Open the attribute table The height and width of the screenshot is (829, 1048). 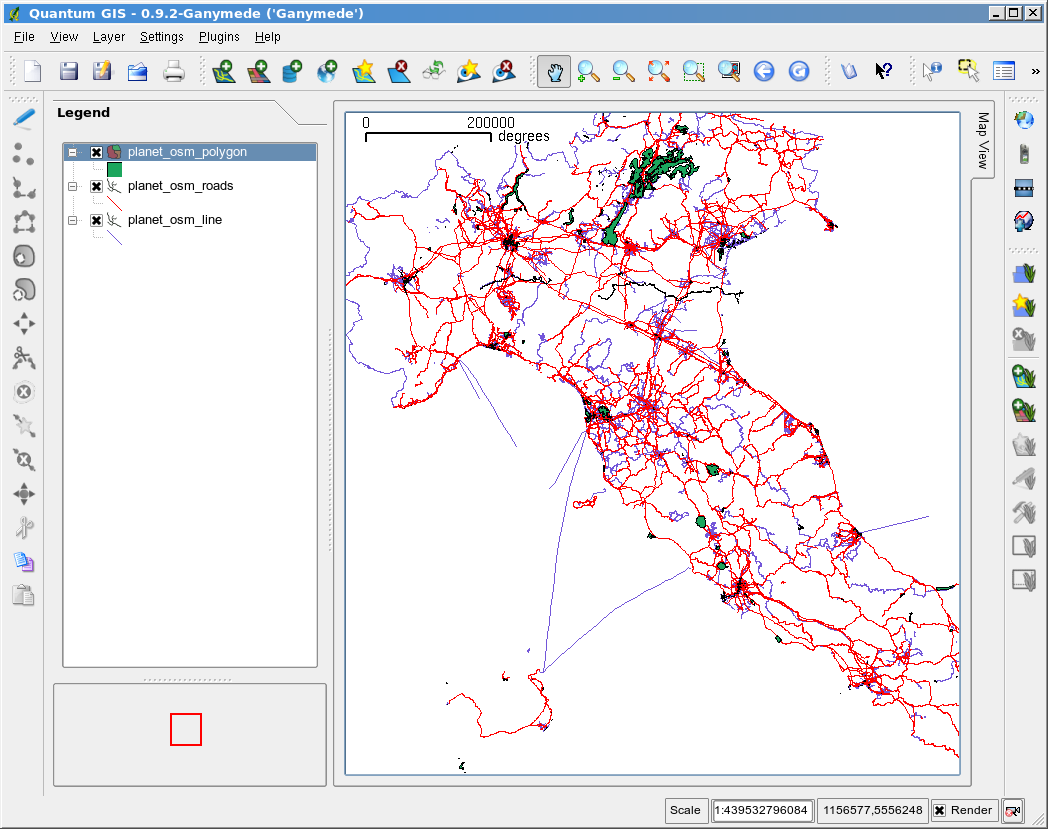[x=1004, y=71]
